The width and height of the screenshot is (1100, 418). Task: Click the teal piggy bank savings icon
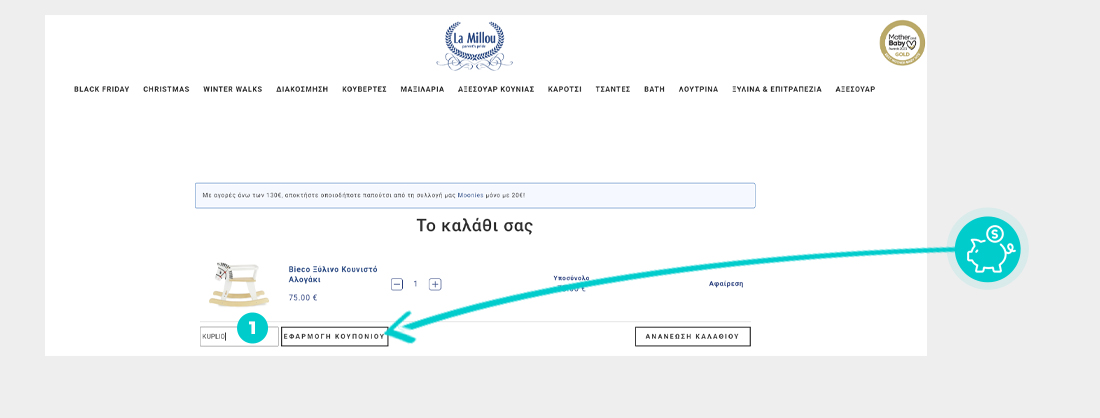click(x=985, y=248)
